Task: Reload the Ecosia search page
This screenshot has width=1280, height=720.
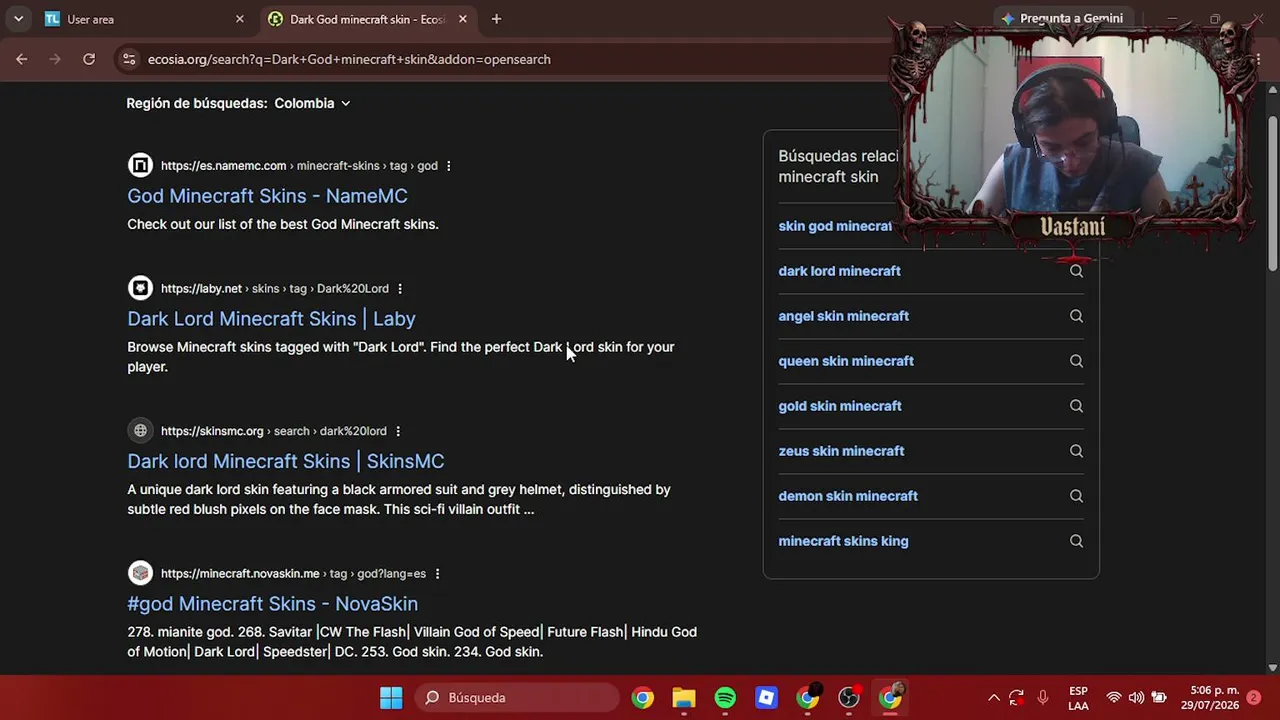Action: (89, 59)
